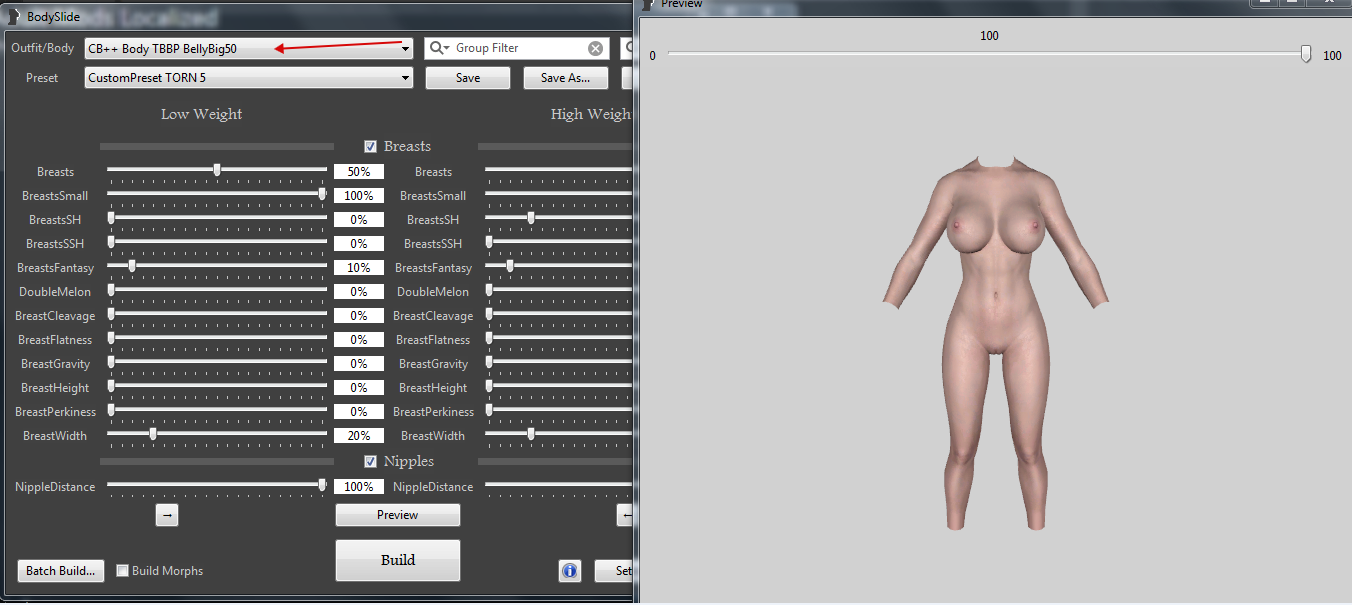Image resolution: width=1352 pixels, height=605 pixels.
Task: Click the Preview button
Action: tap(397, 515)
